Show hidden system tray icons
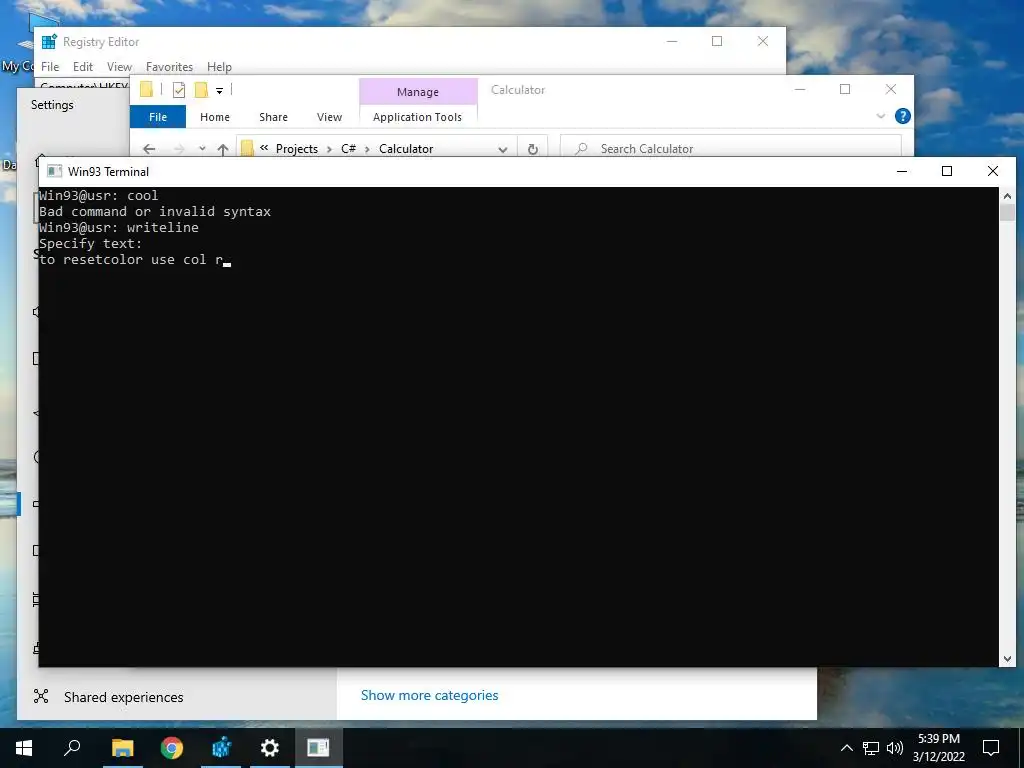This screenshot has height=768, width=1024. click(x=846, y=748)
